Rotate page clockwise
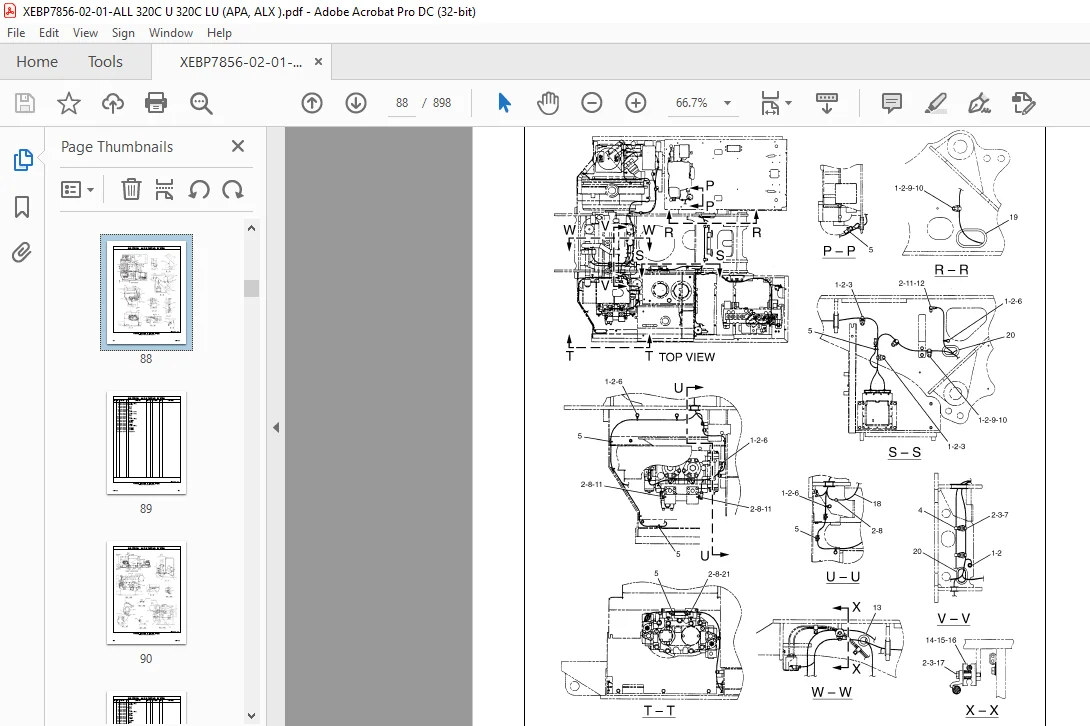Viewport: 1090px width, 726px height. point(233,189)
